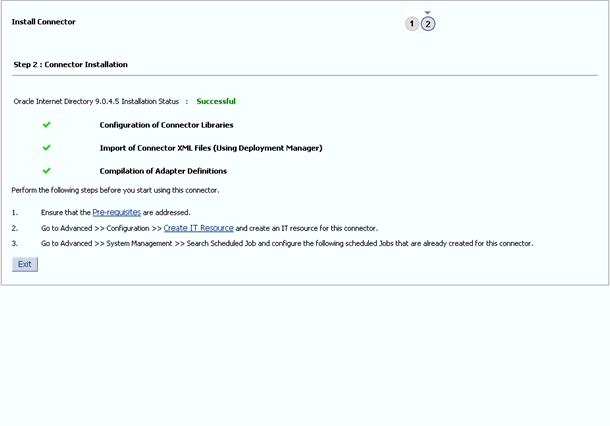Click checkmark beside Import of Connector XML Files
Image resolution: width=610 pixels, height=426 pixels.
[47, 147]
